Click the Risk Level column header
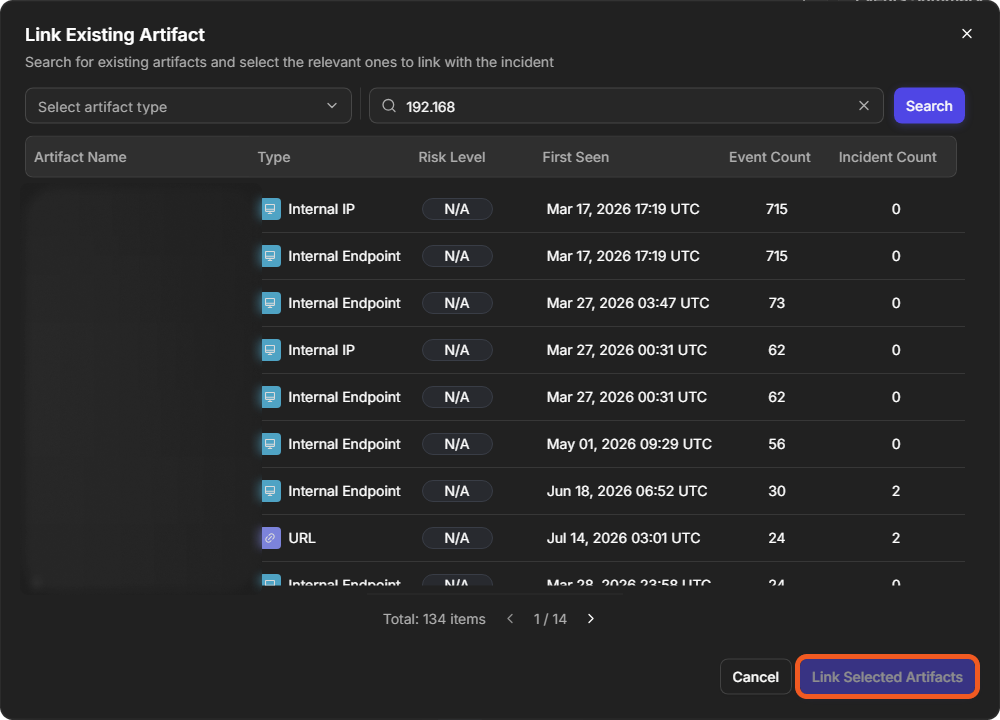This screenshot has height=720, width=1000. (x=452, y=157)
